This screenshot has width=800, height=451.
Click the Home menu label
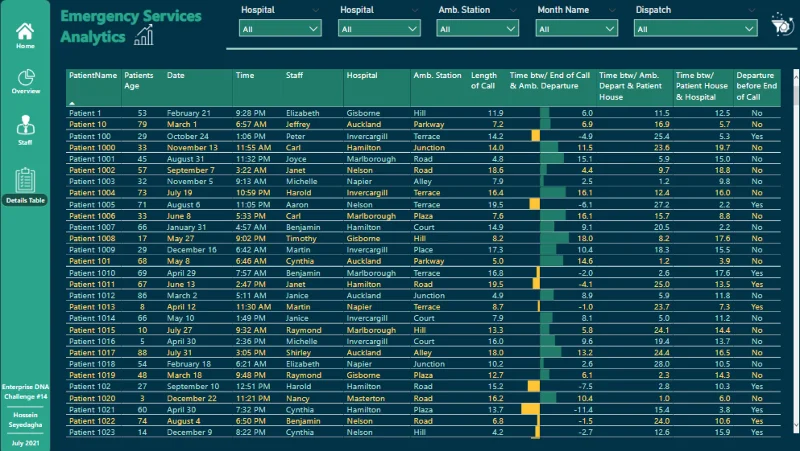[x=25, y=46]
